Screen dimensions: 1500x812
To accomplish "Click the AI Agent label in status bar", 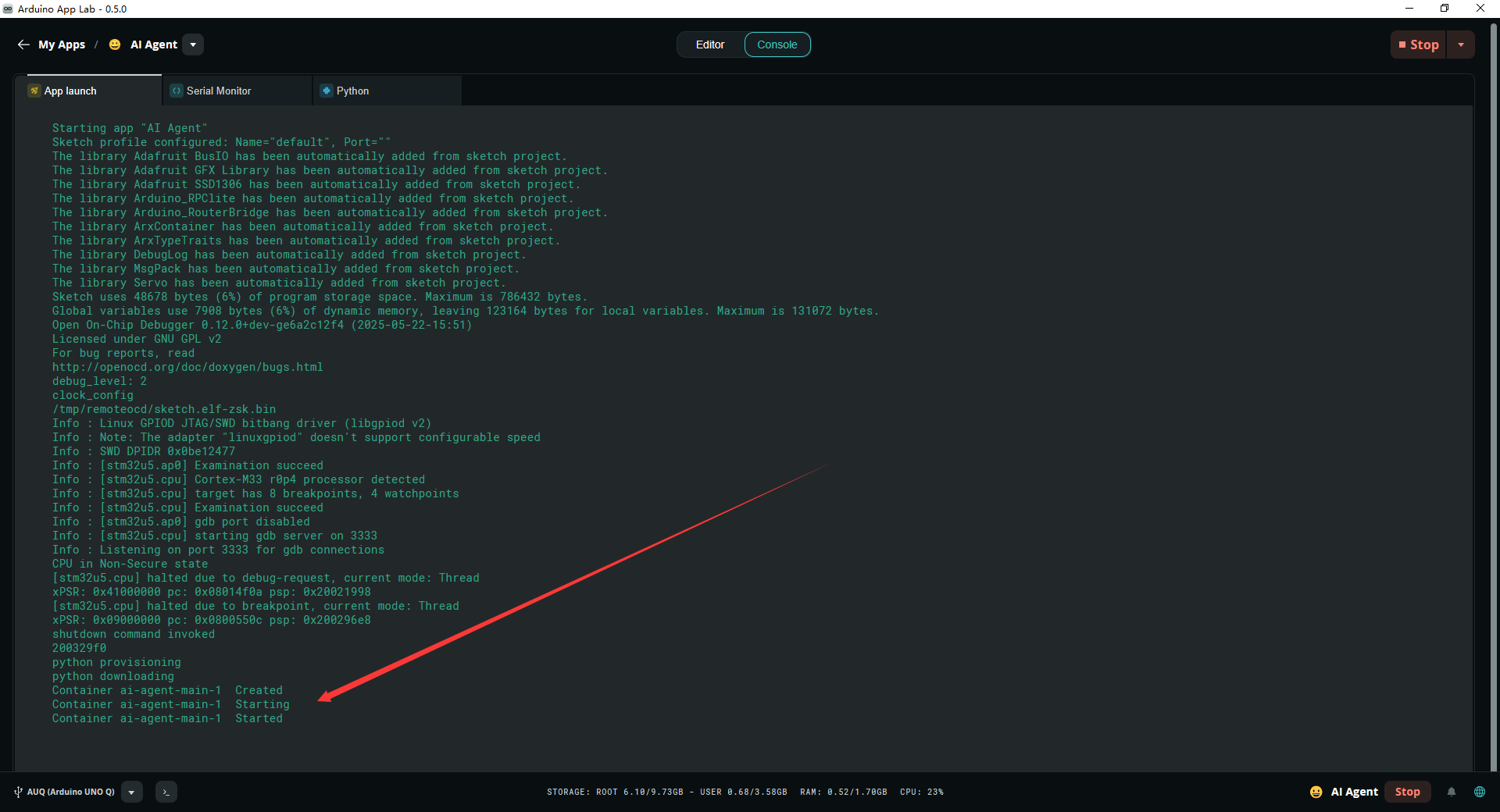I will tap(1355, 792).
